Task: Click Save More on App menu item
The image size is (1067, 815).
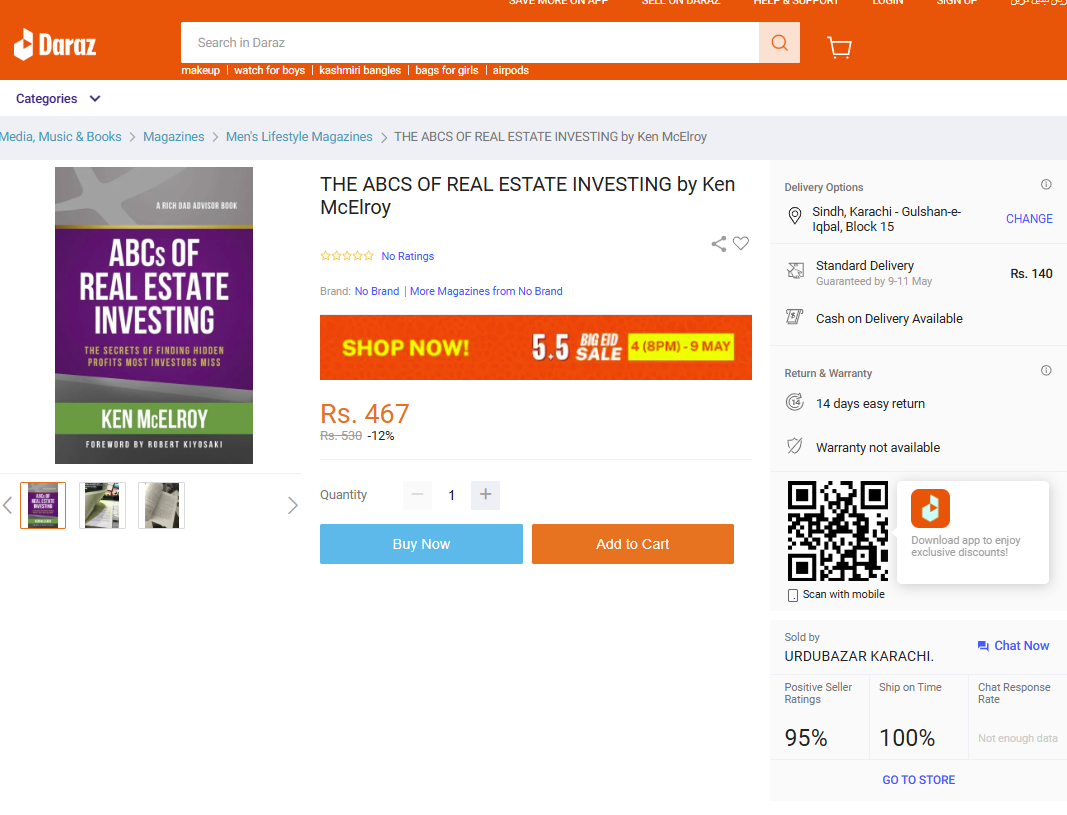Action: click(558, 3)
